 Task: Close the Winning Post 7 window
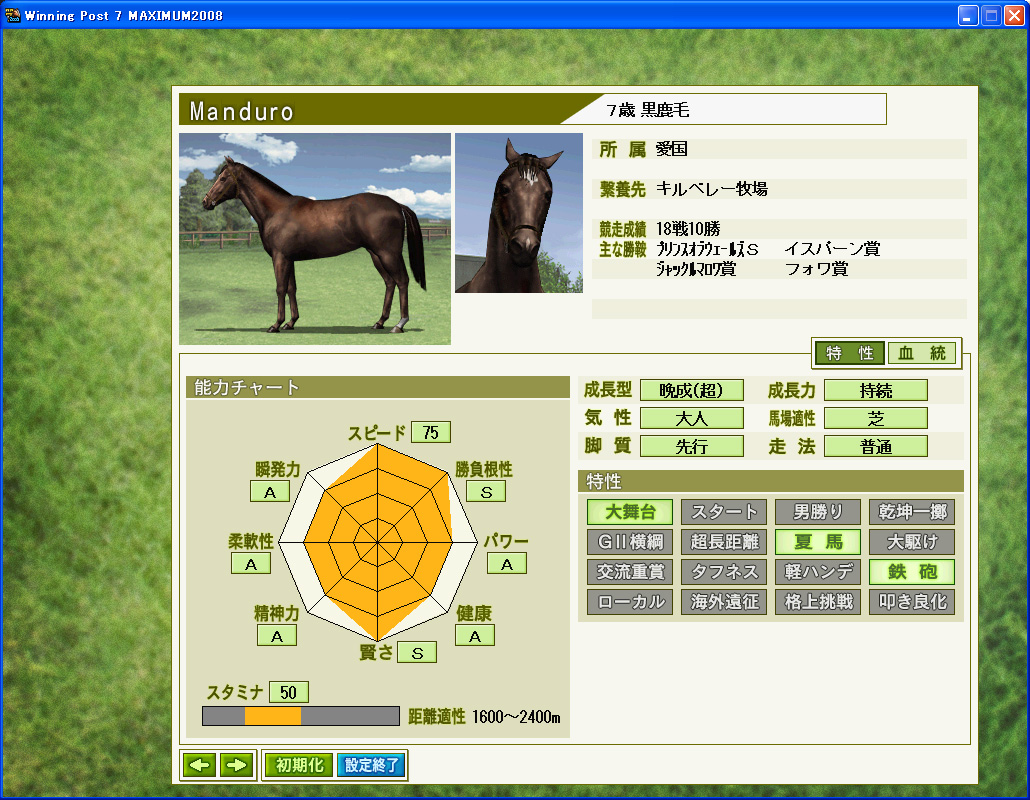pos(1015,15)
